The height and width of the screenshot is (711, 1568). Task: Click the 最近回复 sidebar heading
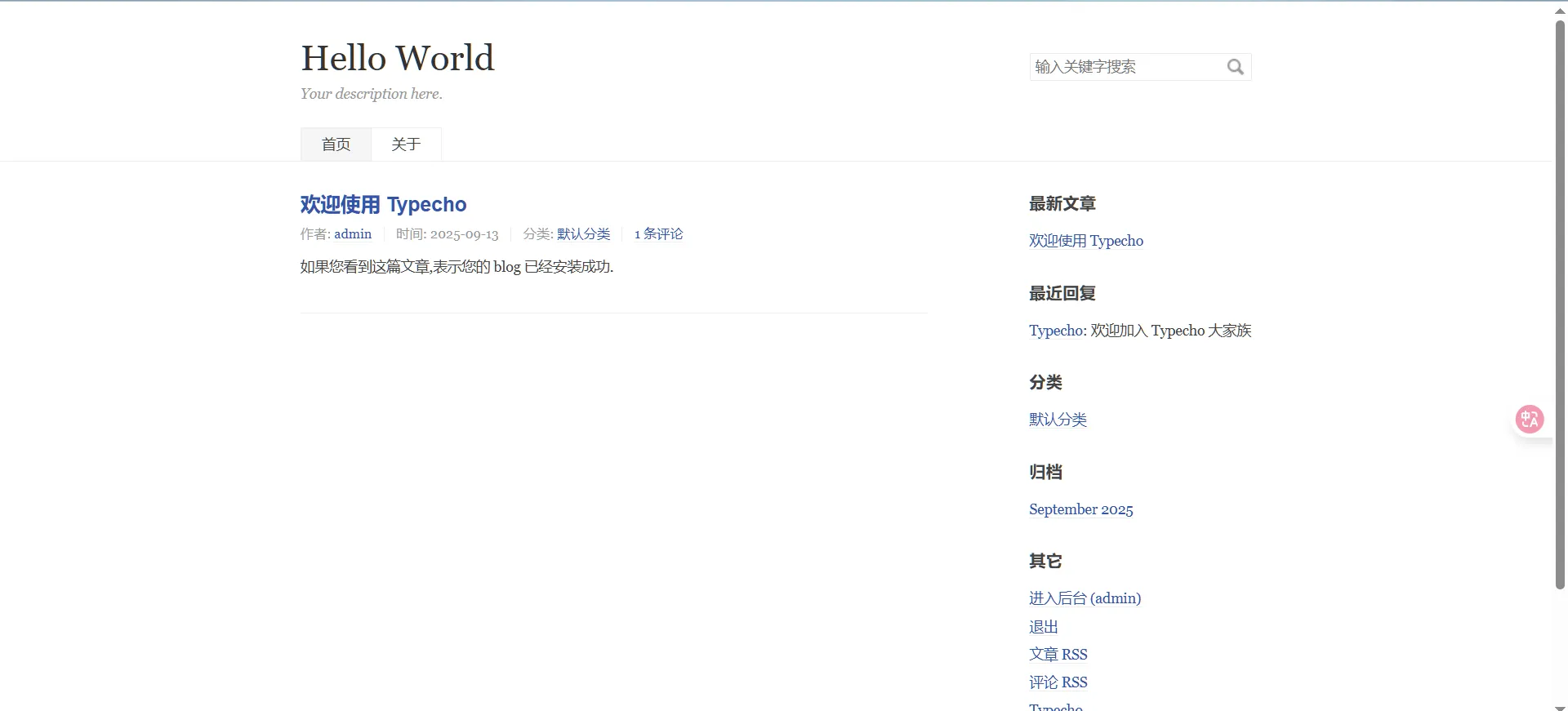click(1062, 294)
